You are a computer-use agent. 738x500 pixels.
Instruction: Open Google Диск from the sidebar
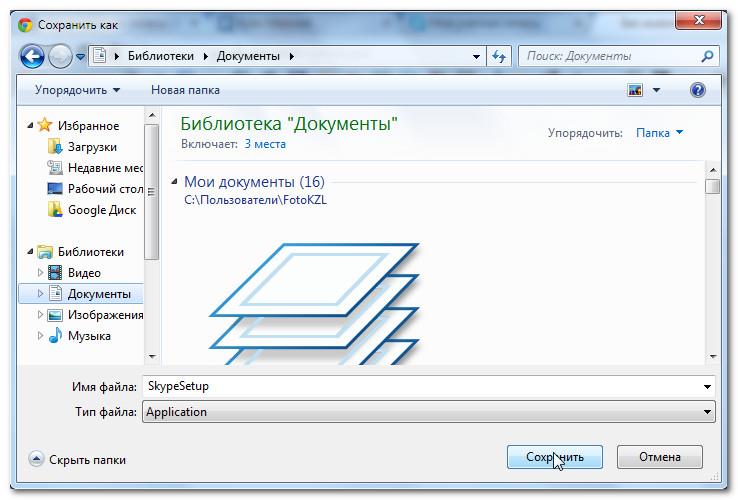tap(100, 210)
